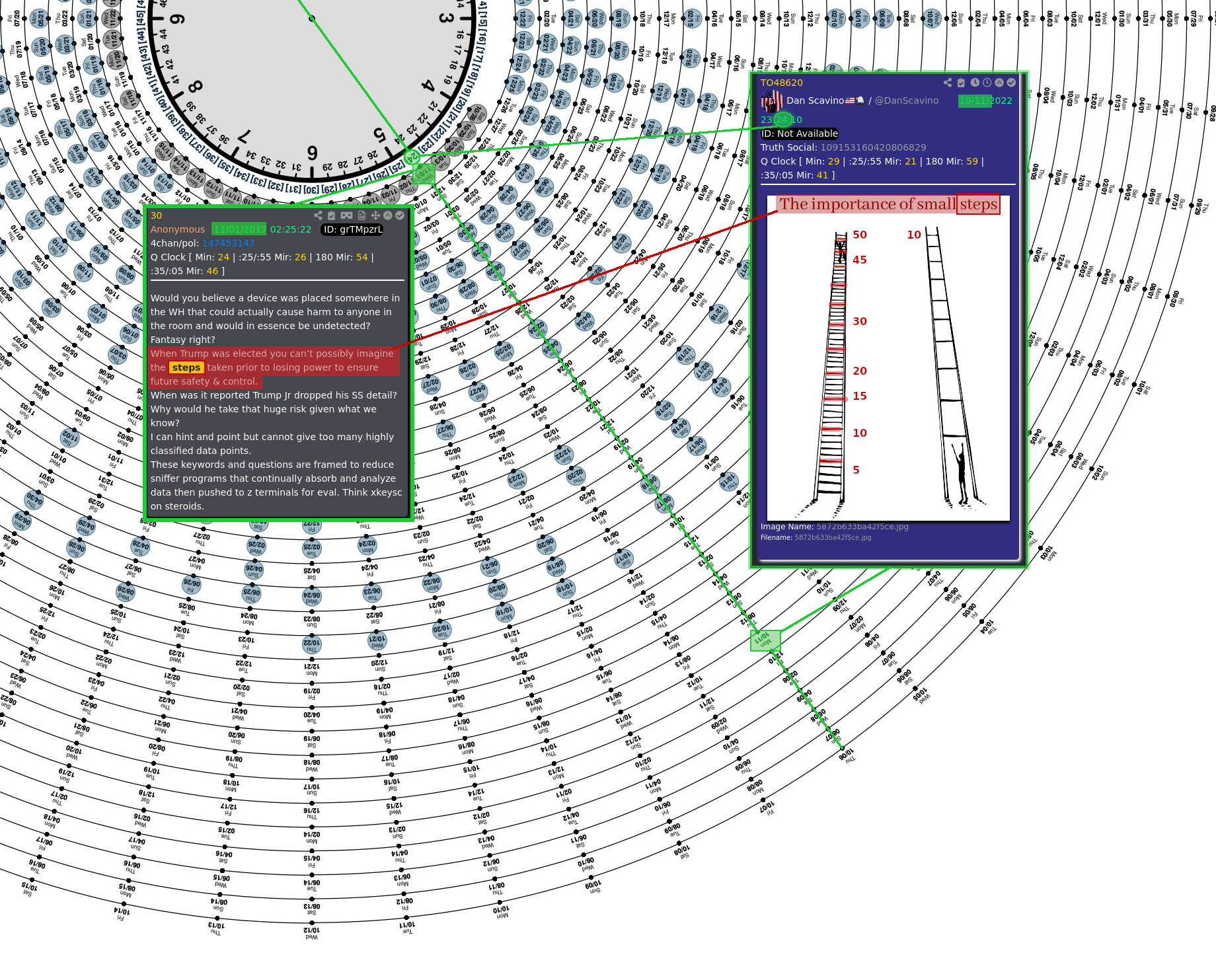Viewport: 1216px width, 980px height.
Task: Click outlined clock icon on Scavino card
Action: point(987,83)
